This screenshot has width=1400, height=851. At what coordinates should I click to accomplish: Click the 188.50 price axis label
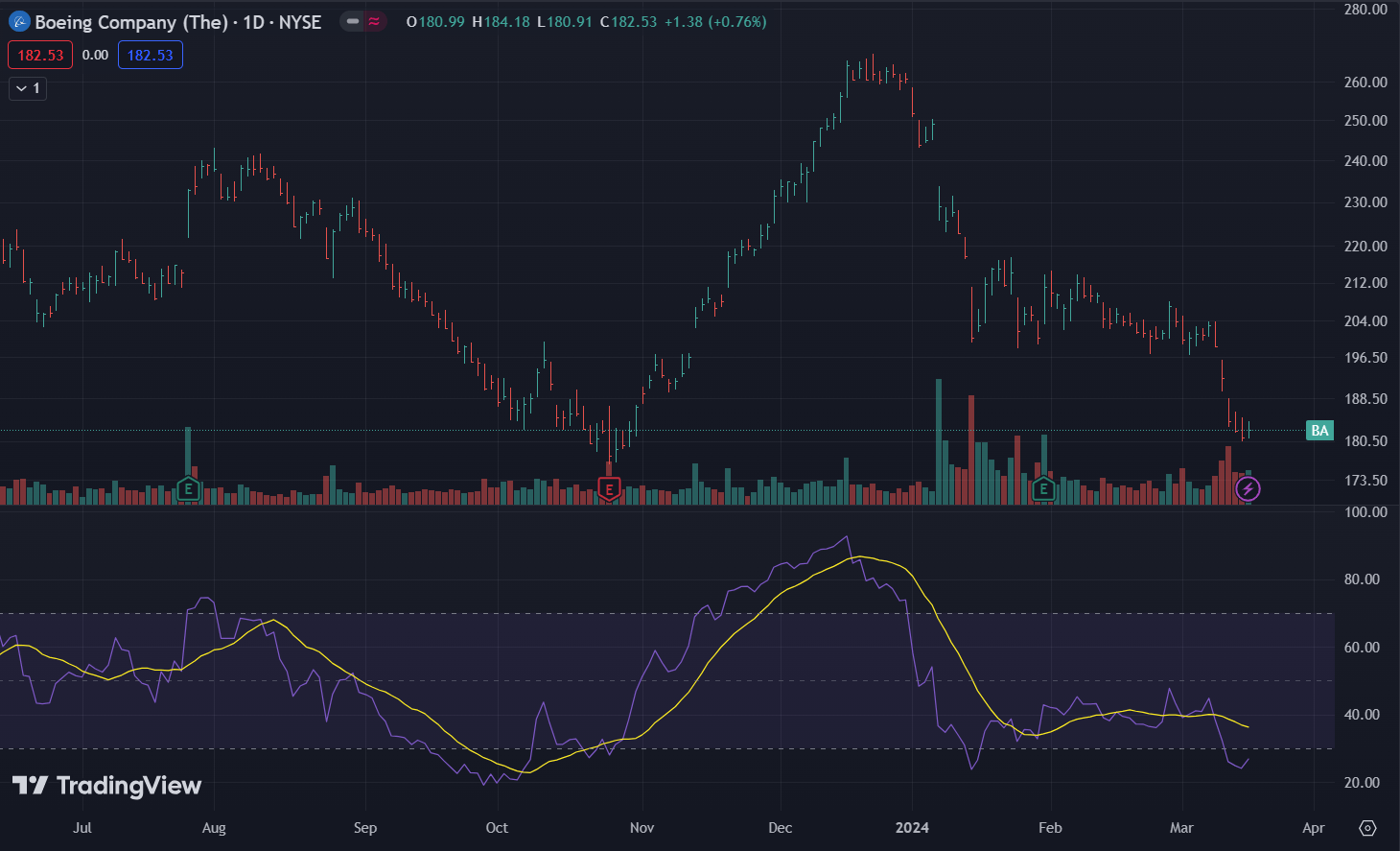click(x=1365, y=399)
